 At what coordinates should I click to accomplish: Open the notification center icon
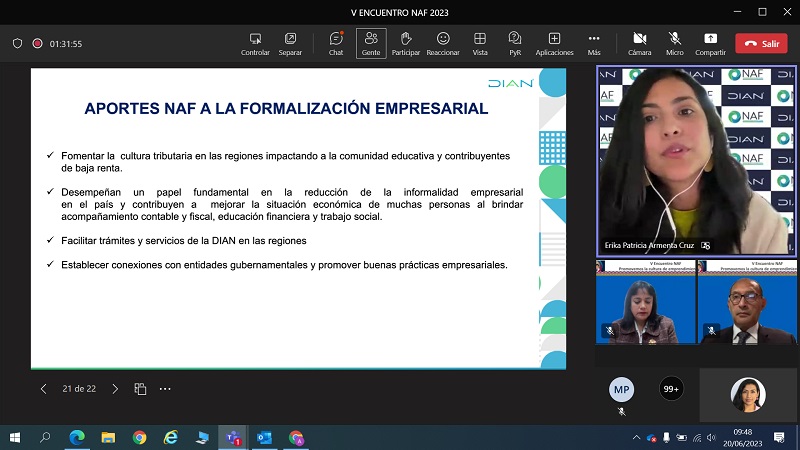point(779,438)
